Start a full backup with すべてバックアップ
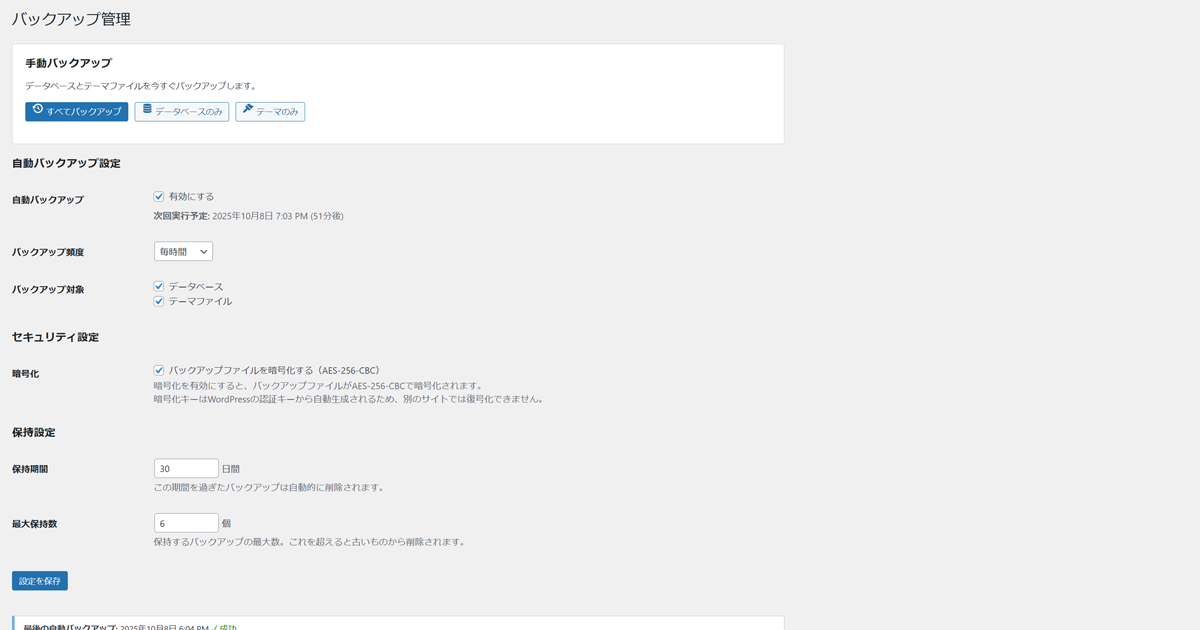1200x630 pixels. (77, 112)
